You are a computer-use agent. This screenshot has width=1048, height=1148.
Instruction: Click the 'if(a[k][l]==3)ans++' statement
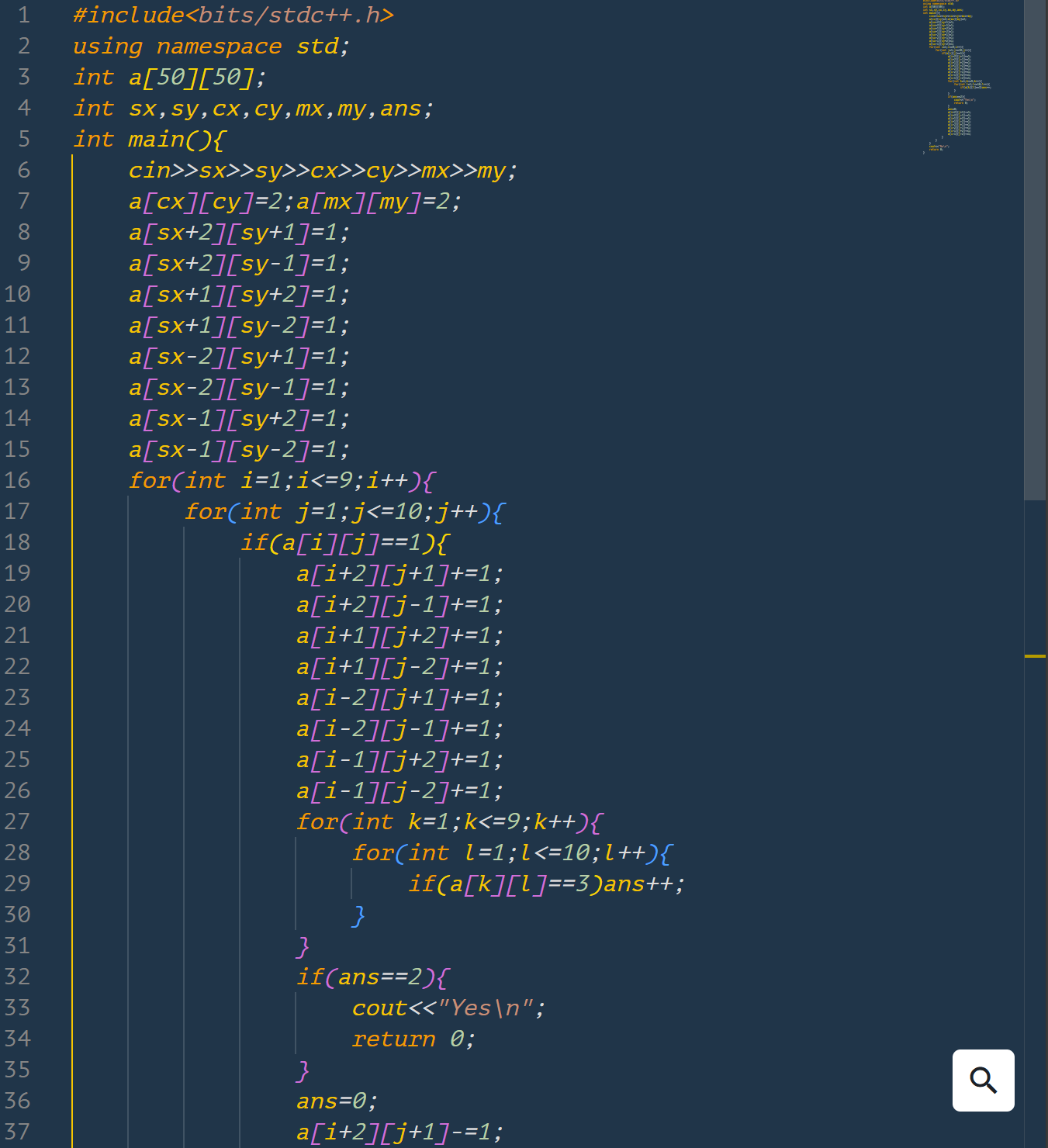click(x=546, y=884)
